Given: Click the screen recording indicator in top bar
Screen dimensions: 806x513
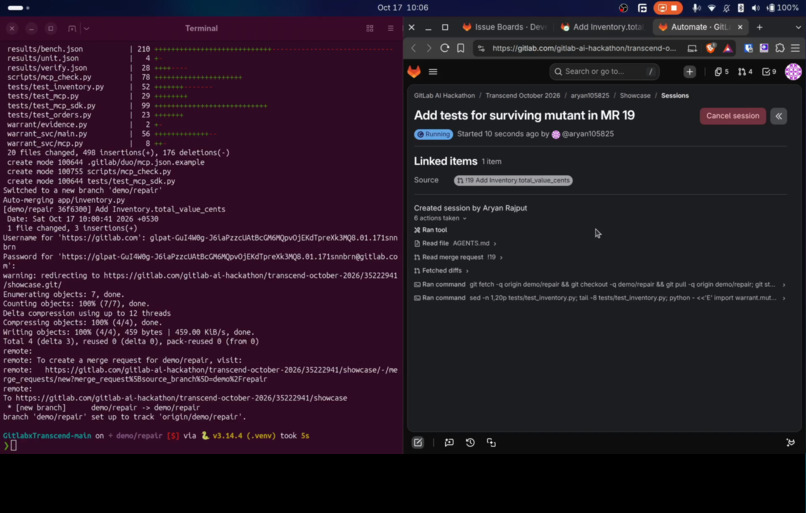Looking at the screenshot, I should pyautogui.click(x=668, y=8).
